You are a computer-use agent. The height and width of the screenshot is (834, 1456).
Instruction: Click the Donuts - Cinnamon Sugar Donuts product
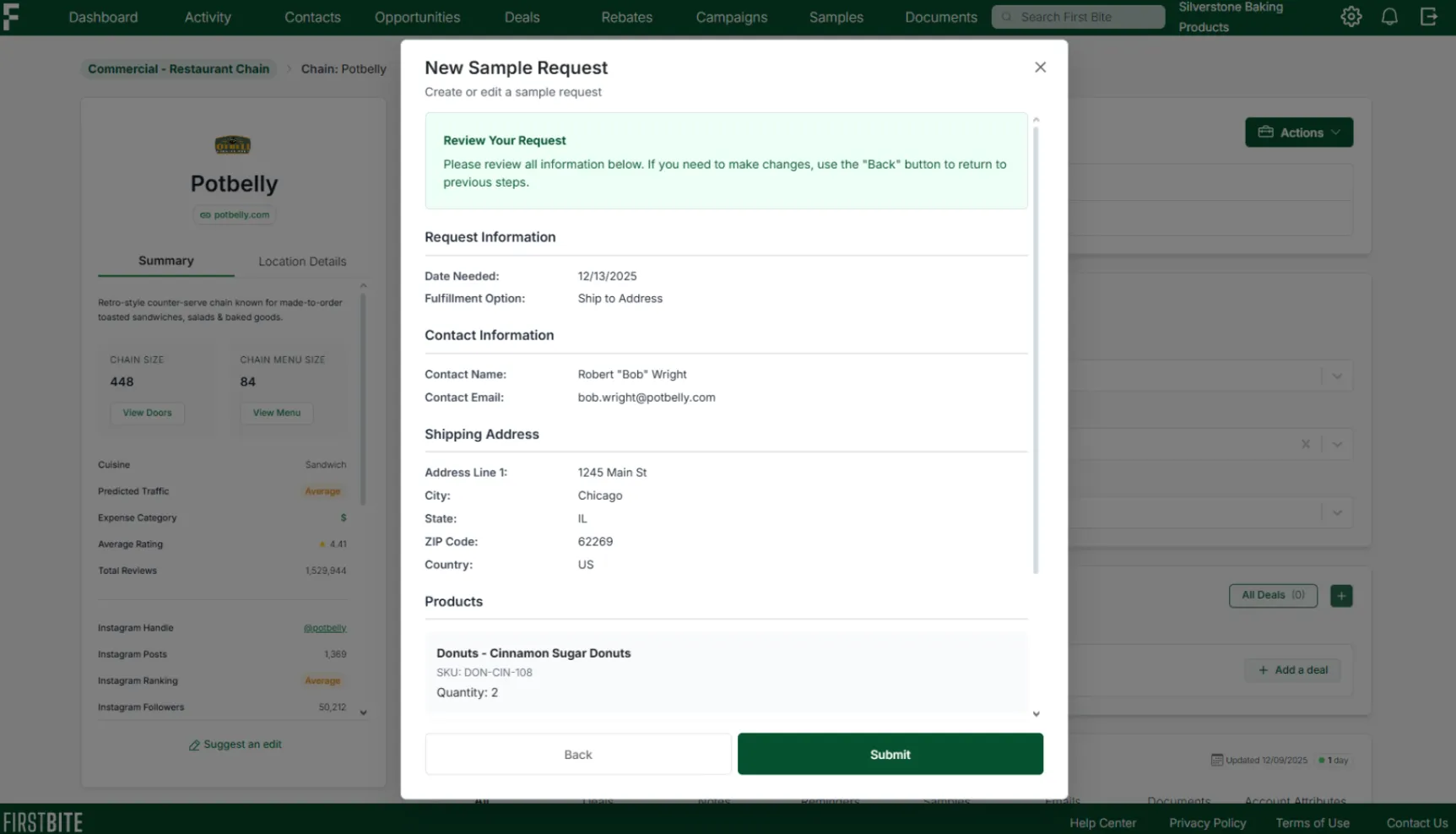click(x=533, y=653)
